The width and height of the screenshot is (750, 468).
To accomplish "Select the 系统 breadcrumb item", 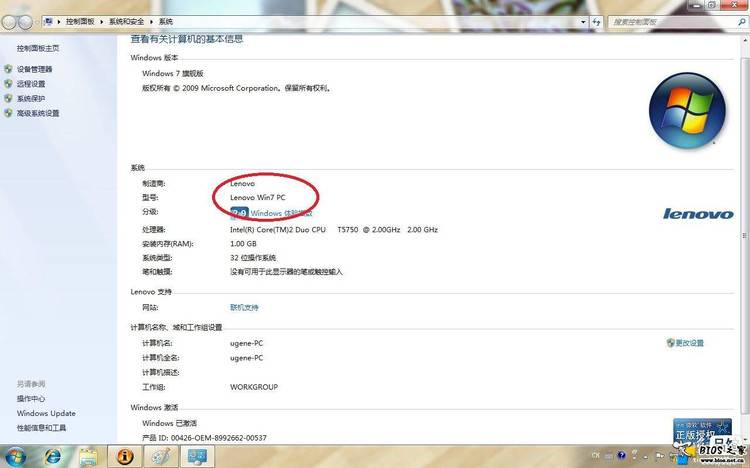I will pyautogui.click(x=165, y=22).
